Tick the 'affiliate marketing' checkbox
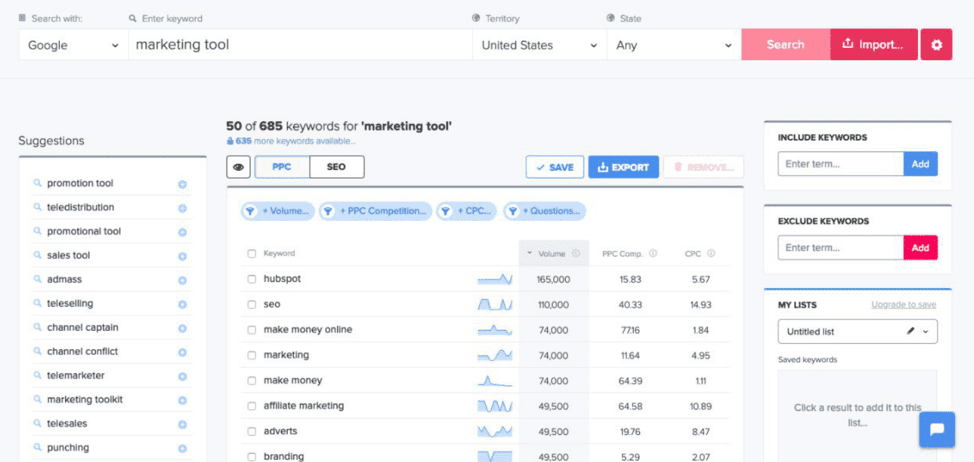This screenshot has width=974, height=462. [x=252, y=406]
